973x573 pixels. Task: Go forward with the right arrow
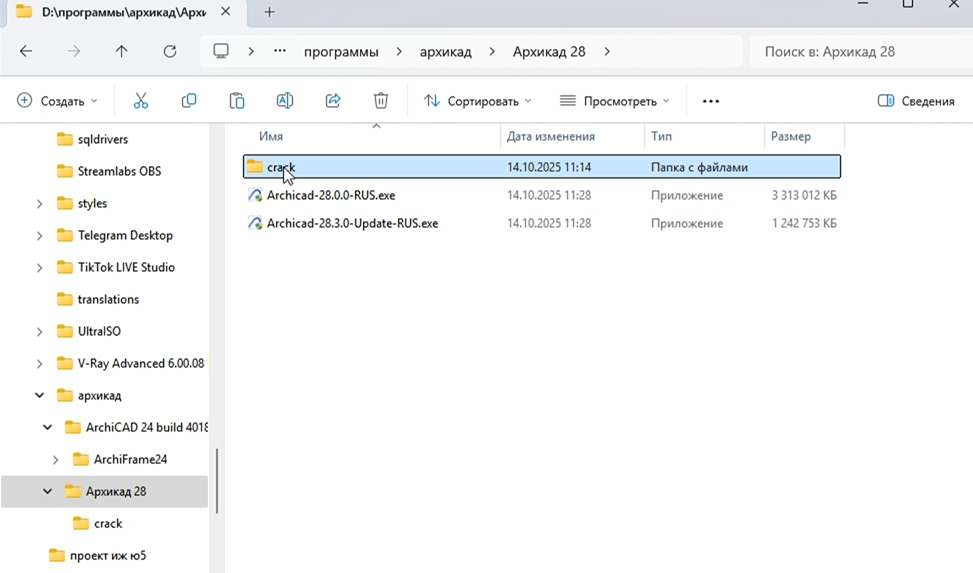pyautogui.click(x=74, y=52)
